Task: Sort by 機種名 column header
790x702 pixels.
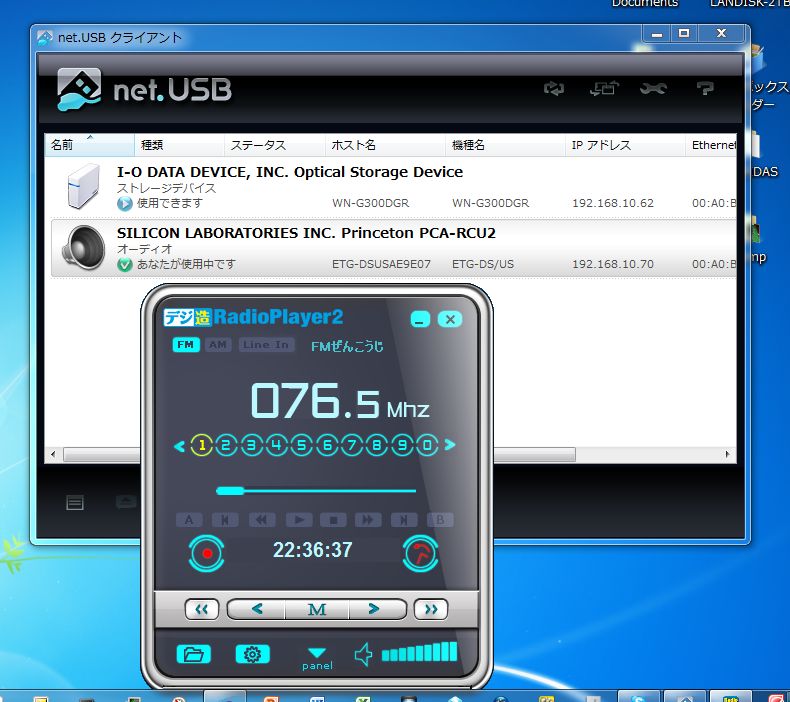Action: pos(505,145)
